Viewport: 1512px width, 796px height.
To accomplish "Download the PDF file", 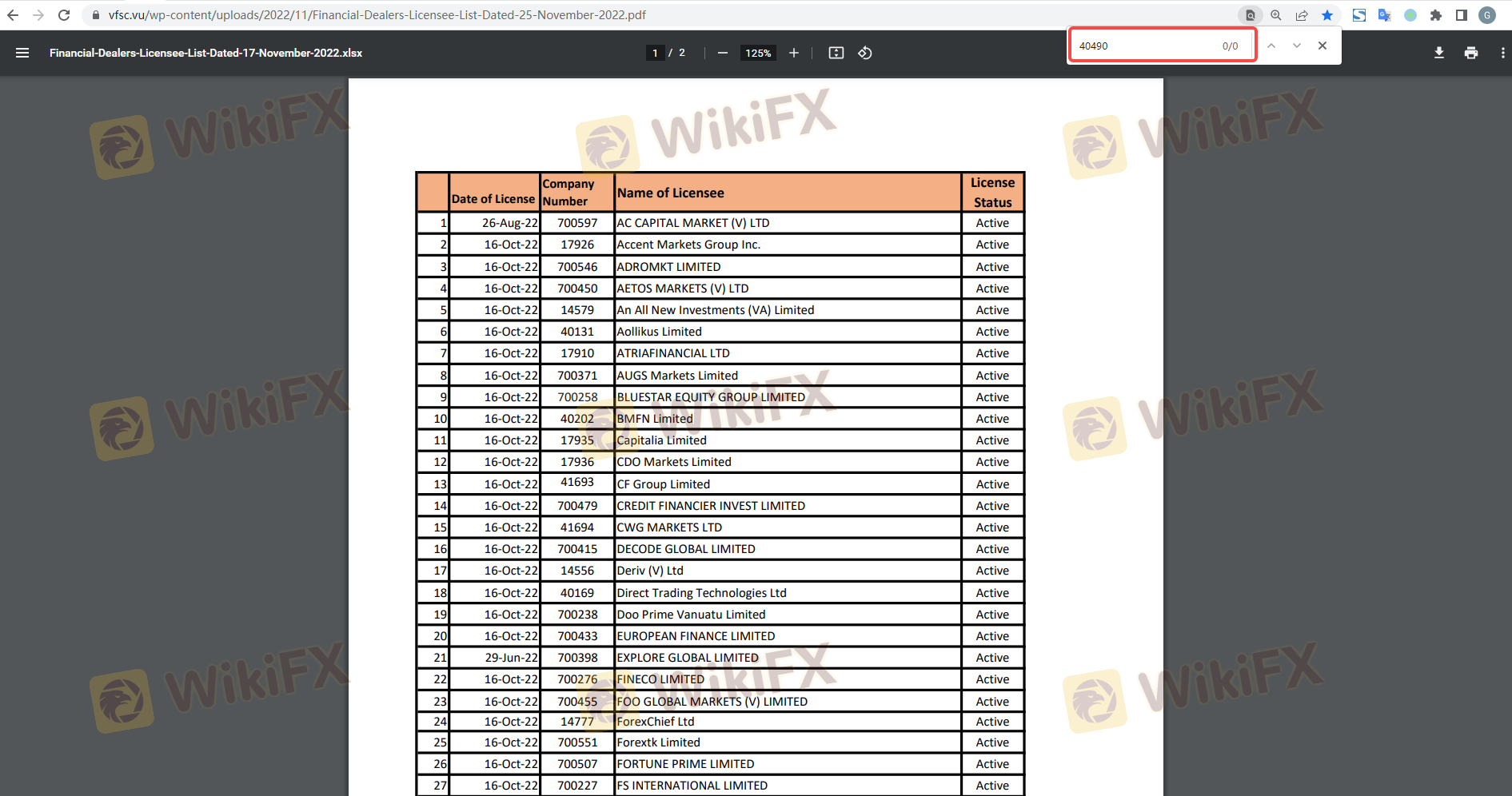I will point(1439,53).
